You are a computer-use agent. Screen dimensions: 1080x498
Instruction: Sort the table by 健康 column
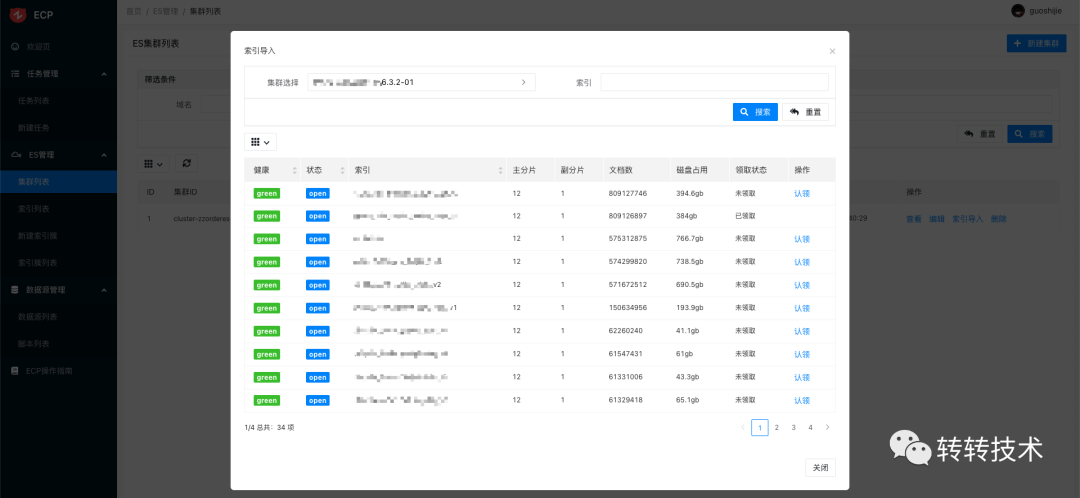[x=295, y=170]
